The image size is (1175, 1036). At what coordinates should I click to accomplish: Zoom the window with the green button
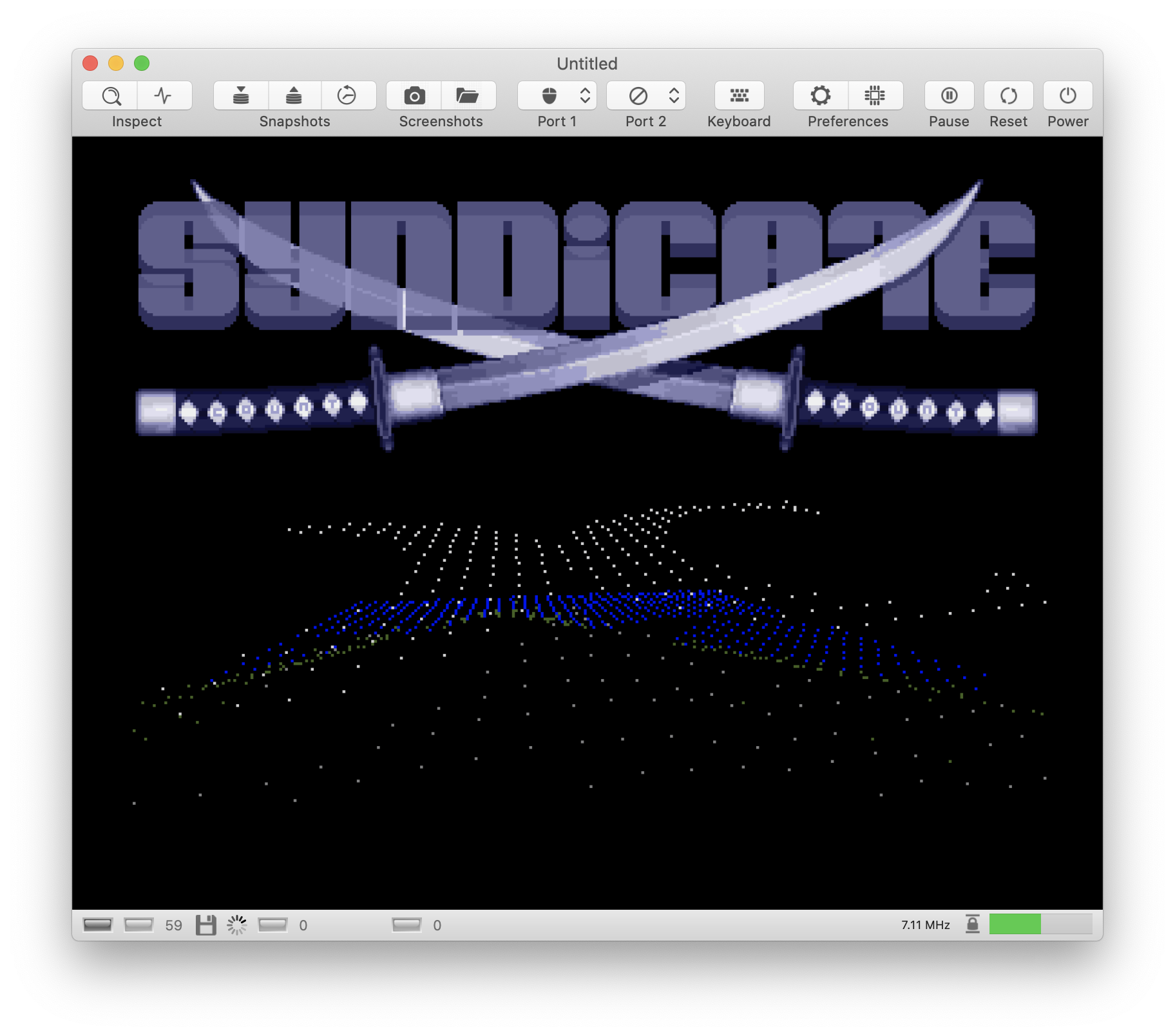point(142,63)
